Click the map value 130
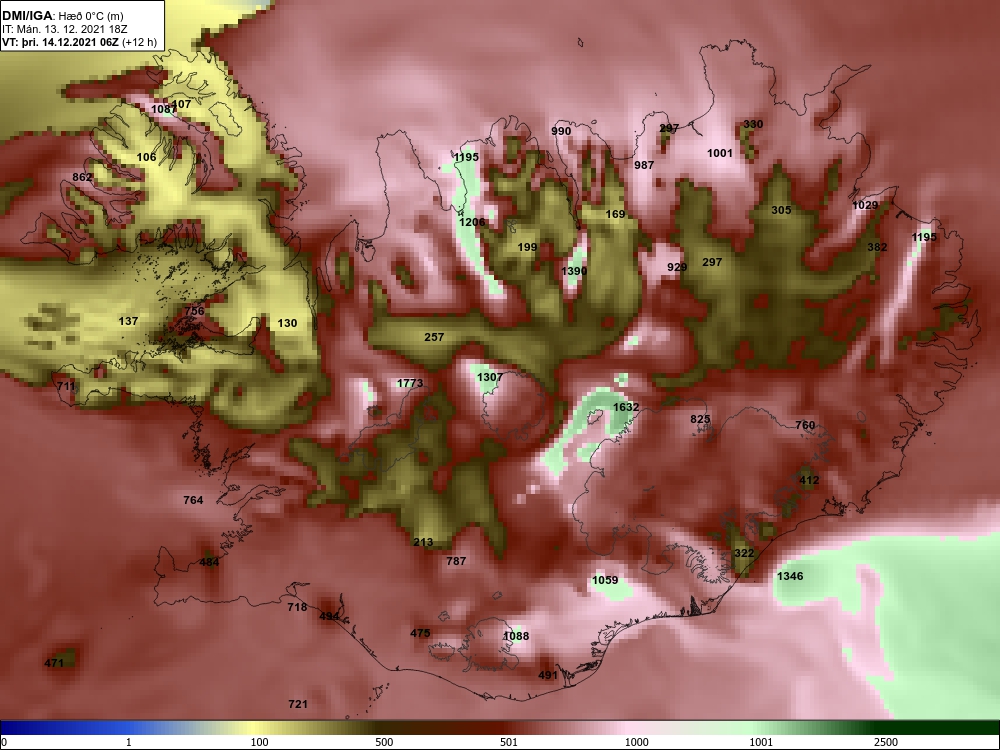1000x750 pixels. click(x=287, y=323)
